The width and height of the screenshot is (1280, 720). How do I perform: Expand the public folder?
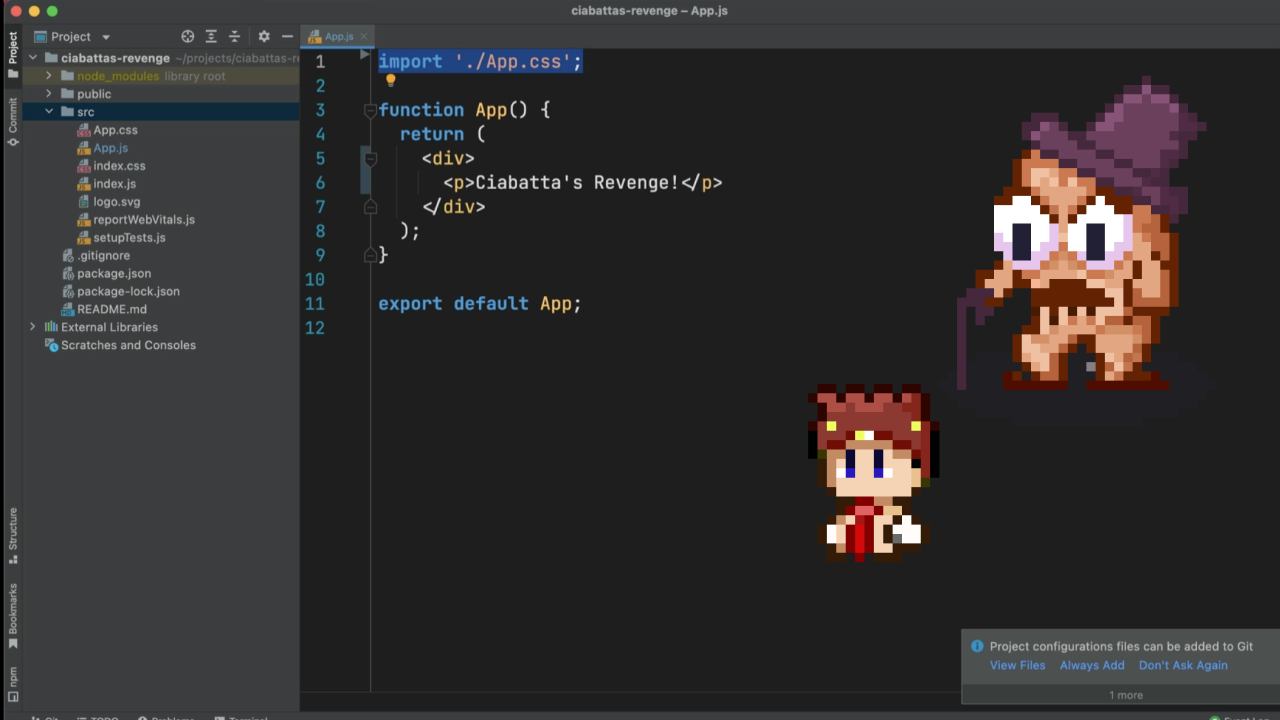48,94
